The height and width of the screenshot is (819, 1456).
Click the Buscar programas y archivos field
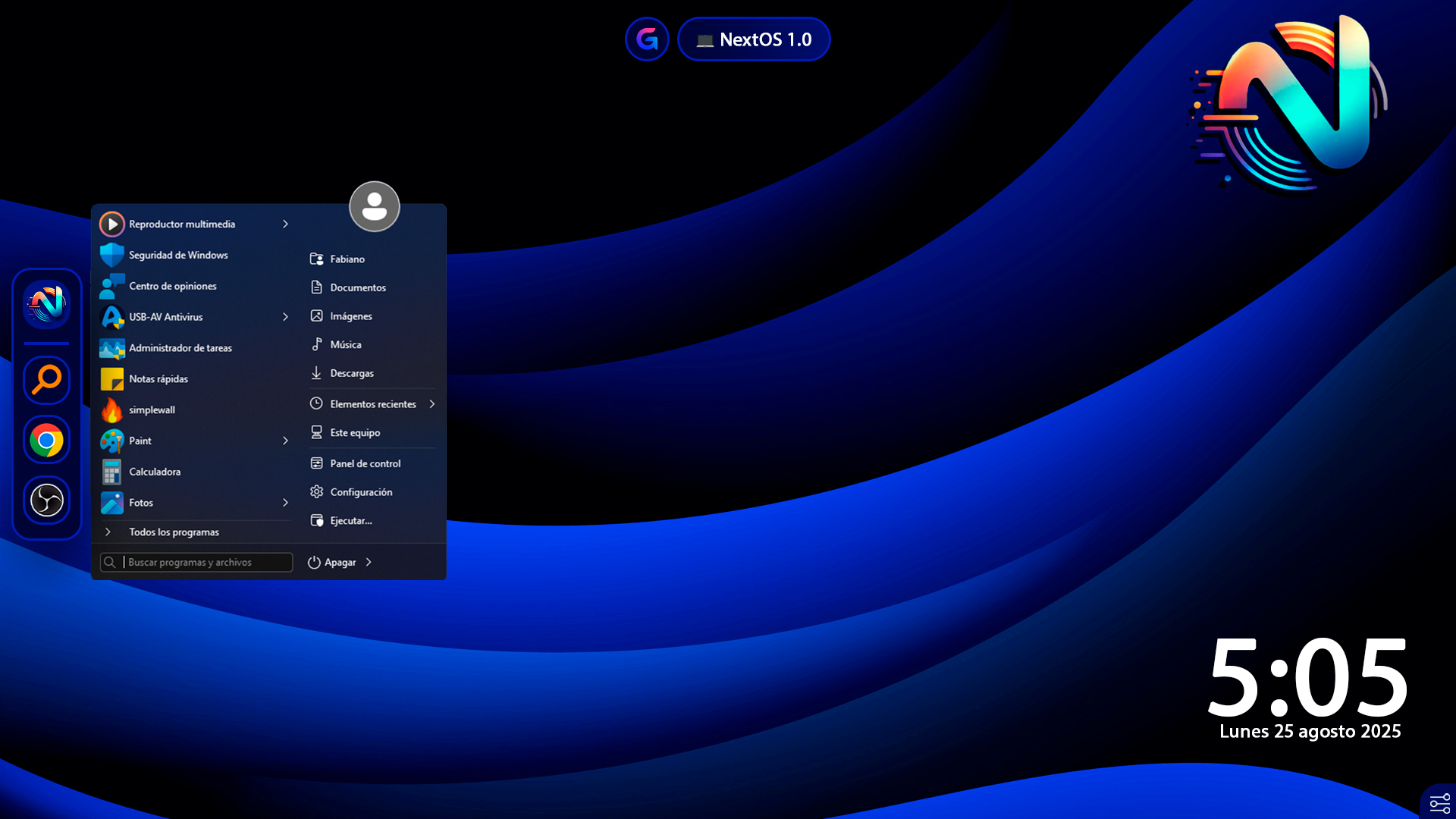(197, 563)
